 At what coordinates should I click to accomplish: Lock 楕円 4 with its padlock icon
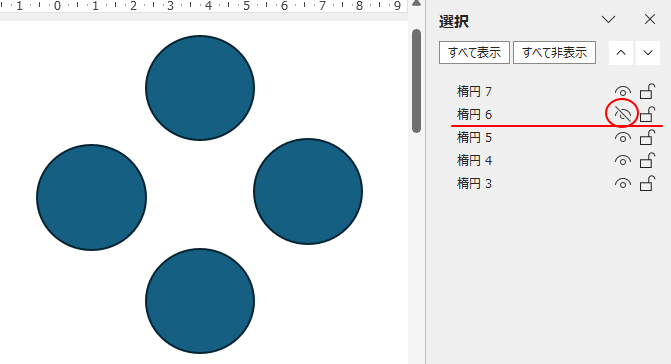pos(647,160)
